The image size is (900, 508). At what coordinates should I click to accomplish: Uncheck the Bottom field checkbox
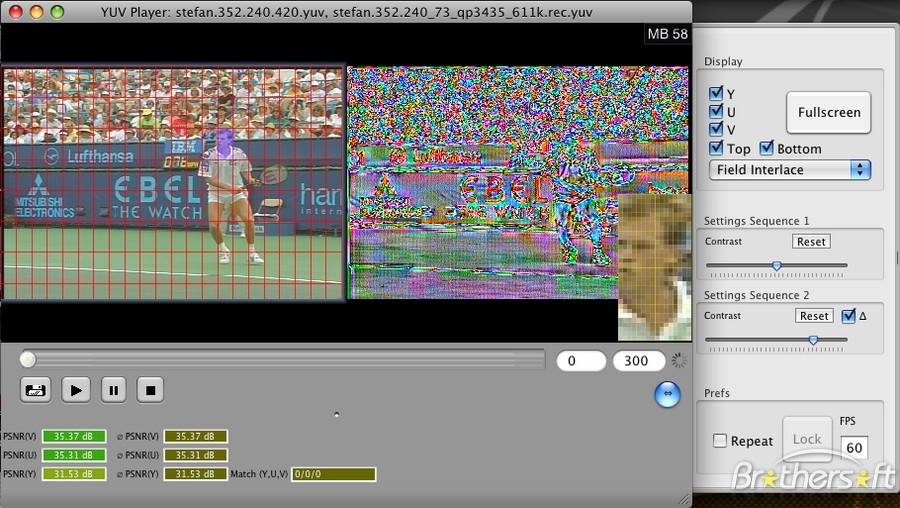point(766,148)
